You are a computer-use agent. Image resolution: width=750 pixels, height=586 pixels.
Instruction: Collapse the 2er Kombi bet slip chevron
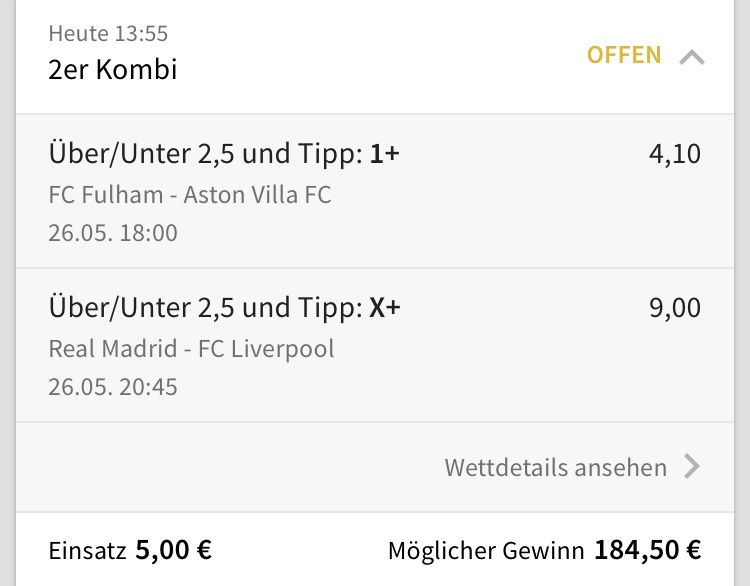tap(691, 57)
